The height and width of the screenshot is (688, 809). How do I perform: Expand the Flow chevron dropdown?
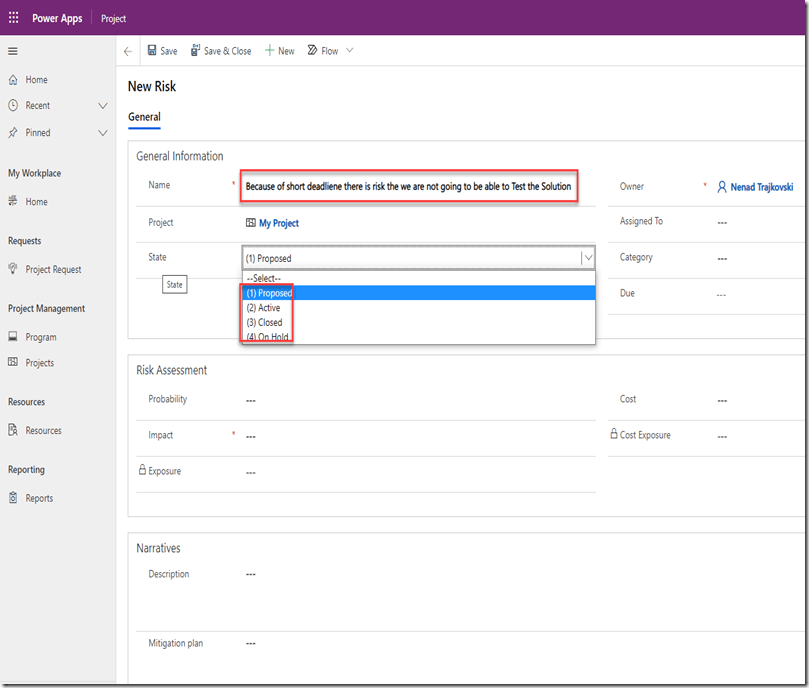[349, 51]
